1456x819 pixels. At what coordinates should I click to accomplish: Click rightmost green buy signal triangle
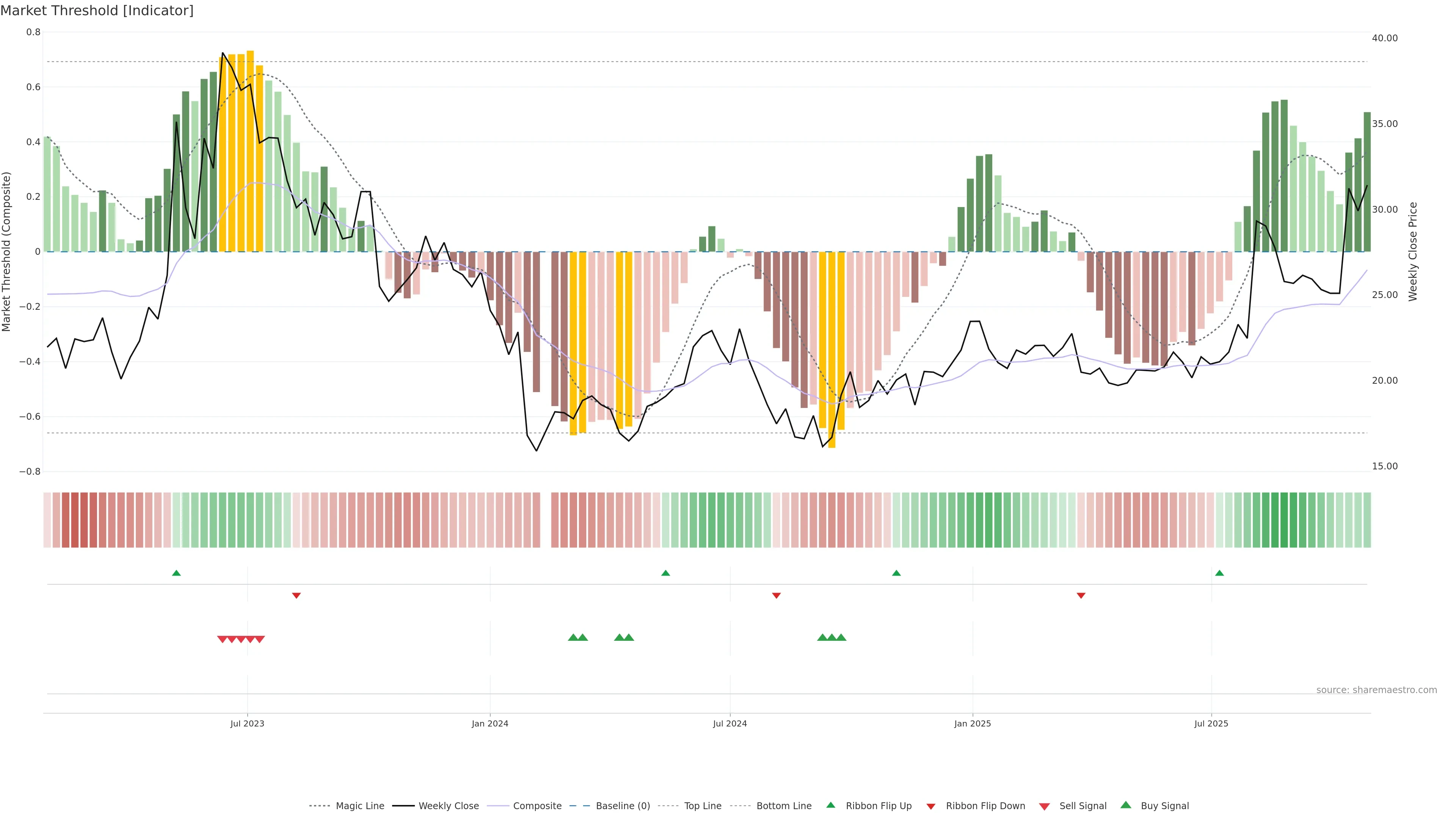[x=841, y=637]
